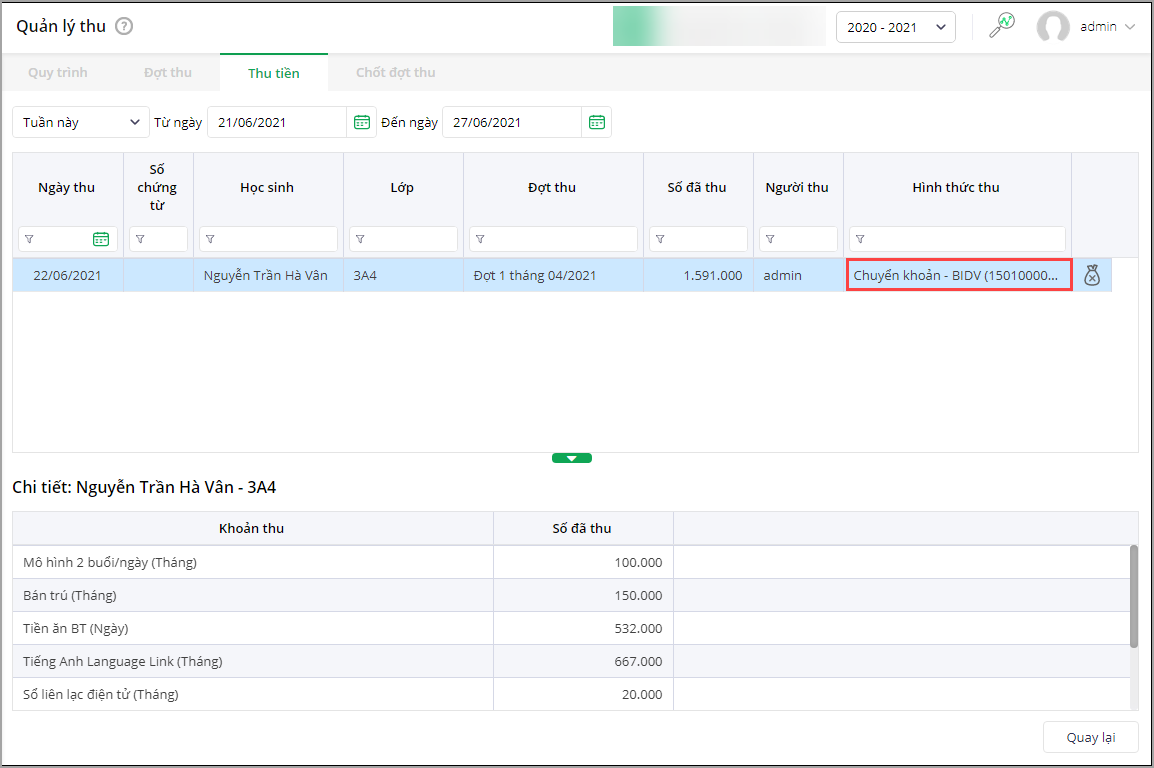Open the help icon beside Quản lý thu
This screenshot has width=1154, height=768.
click(x=124, y=26)
